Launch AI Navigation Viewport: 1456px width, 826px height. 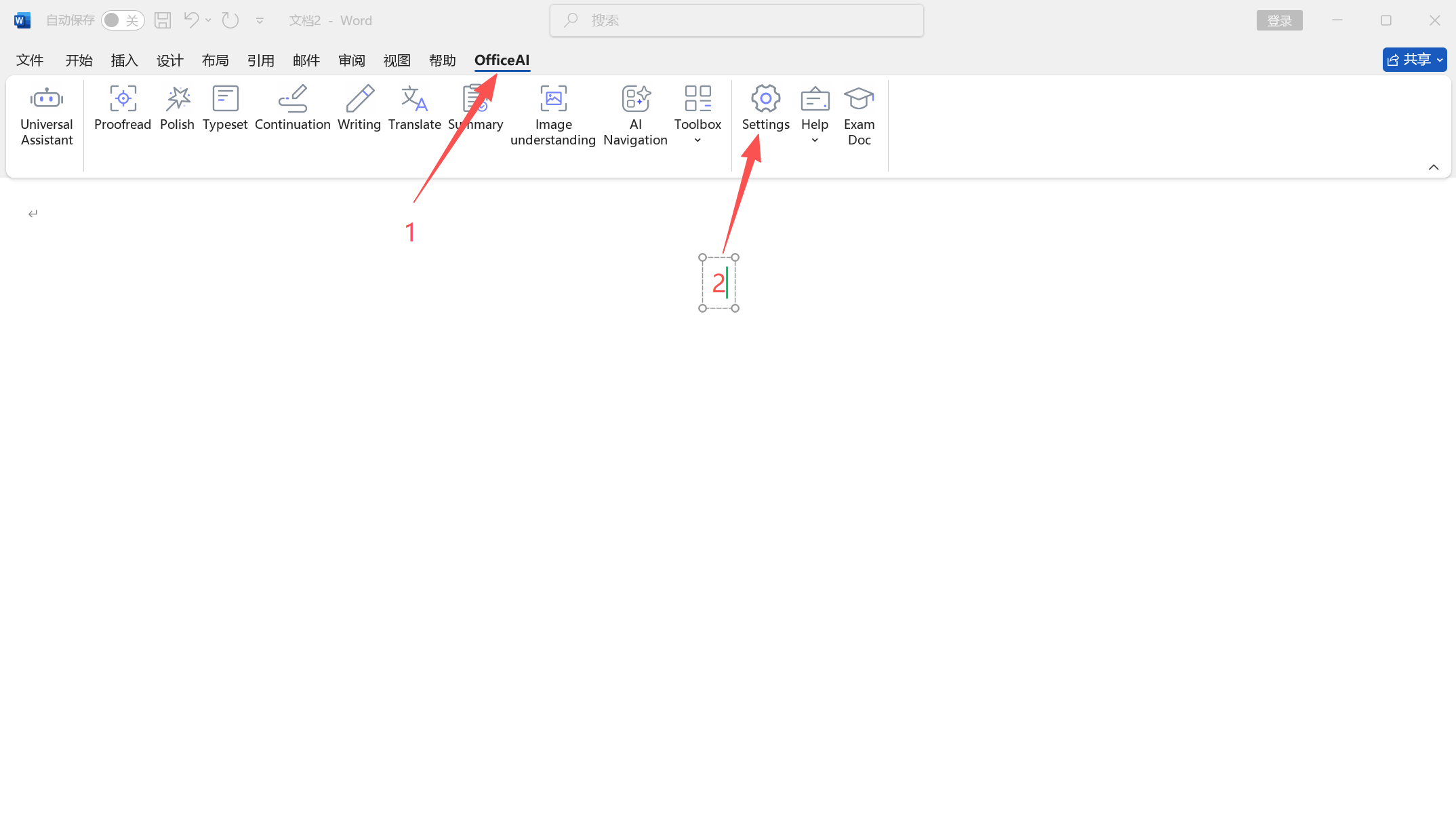coord(635,115)
